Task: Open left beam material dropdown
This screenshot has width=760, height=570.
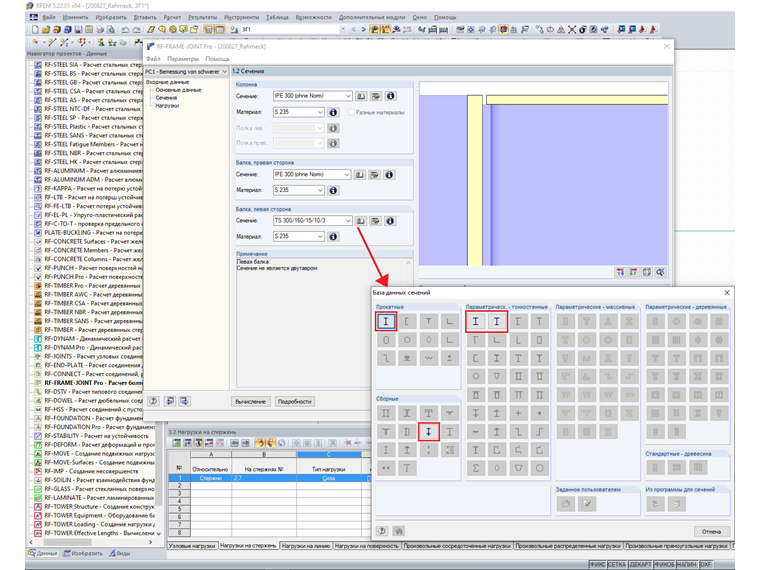Action: click(320, 237)
